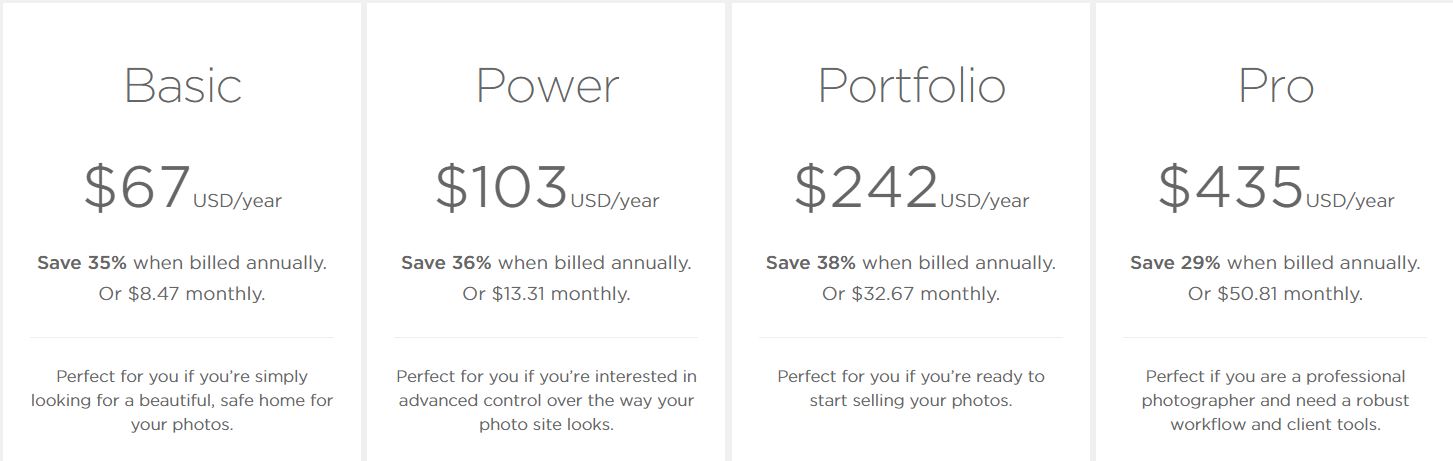The width and height of the screenshot is (1453, 461).
Task: Click the $67 USD/year price
Action: click(182, 188)
